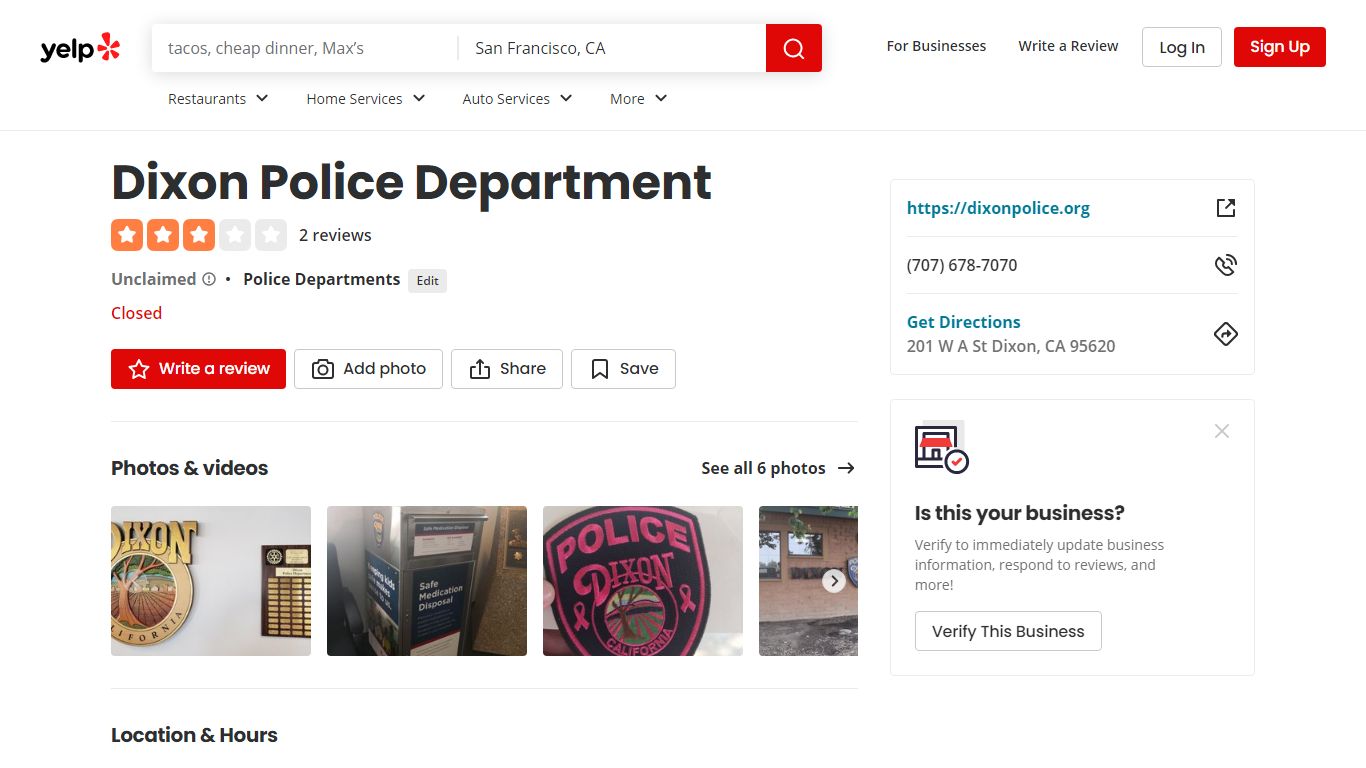Click the phone call icon
This screenshot has width=1366, height=768.
pos(1226,265)
